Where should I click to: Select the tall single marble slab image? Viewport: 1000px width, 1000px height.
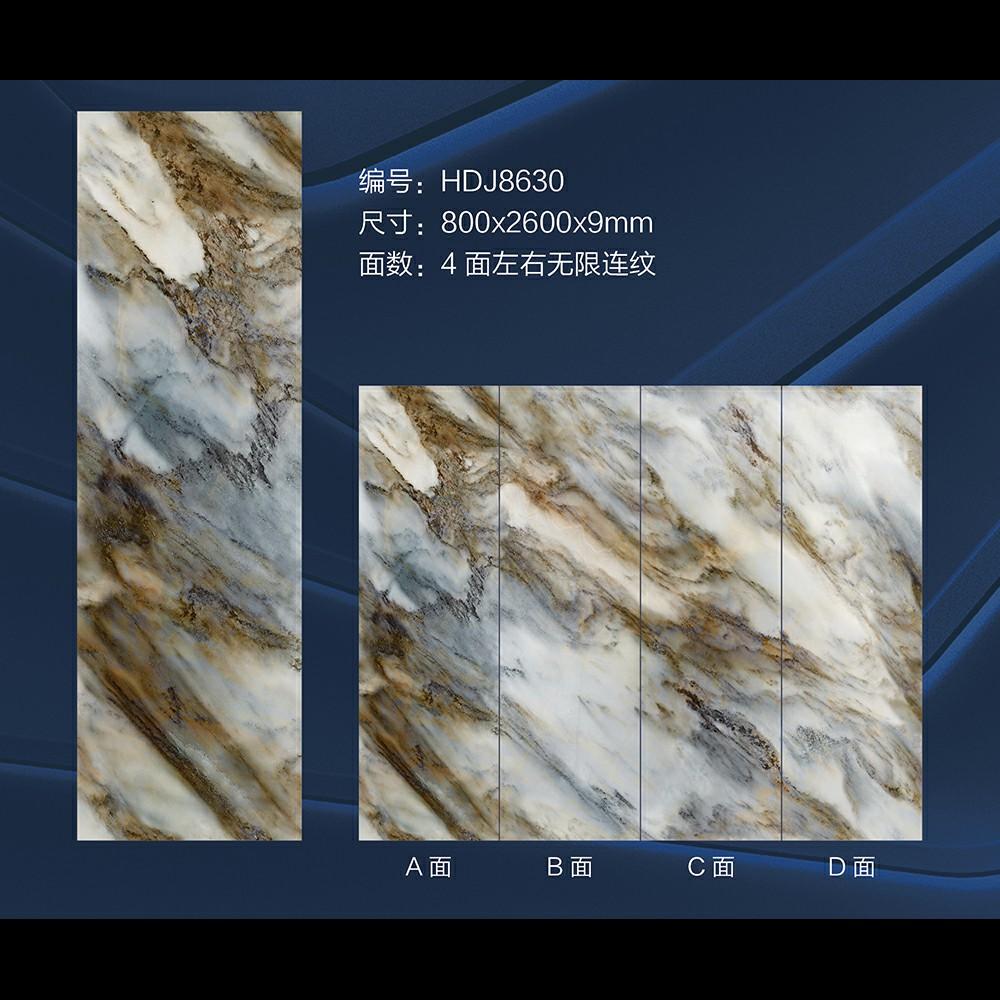pos(189,476)
